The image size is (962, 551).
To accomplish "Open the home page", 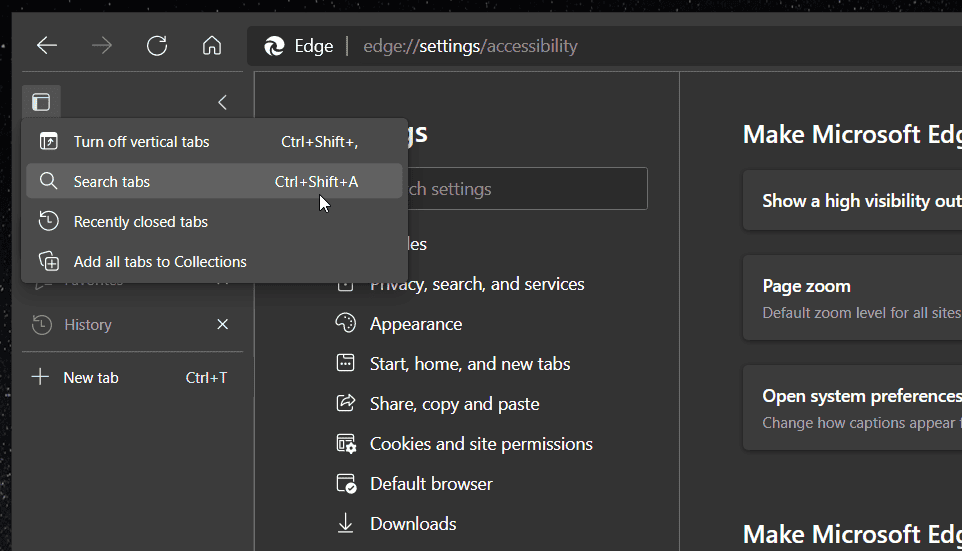I will coord(212,45).
